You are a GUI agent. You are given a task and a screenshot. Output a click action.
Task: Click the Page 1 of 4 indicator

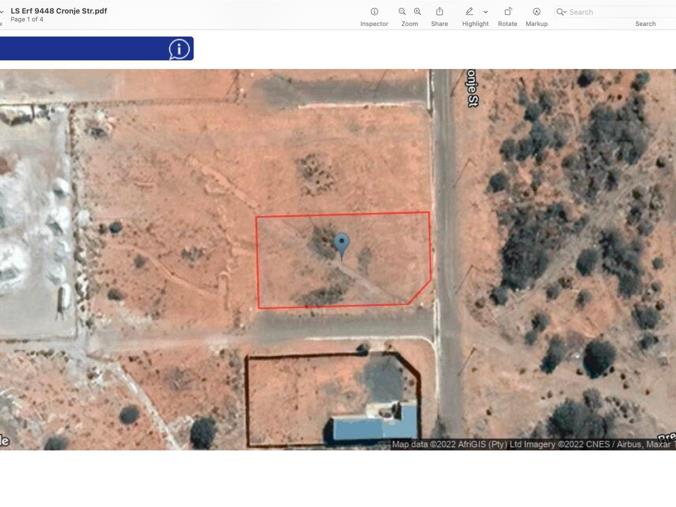pyautogui.click(x=27, y=19)
